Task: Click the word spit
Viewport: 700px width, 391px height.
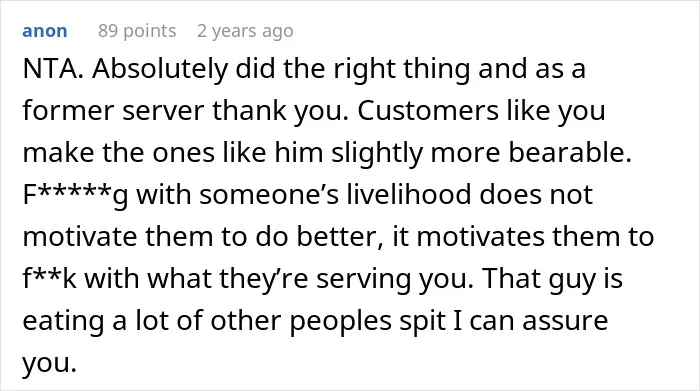Action: coord(422,321)
